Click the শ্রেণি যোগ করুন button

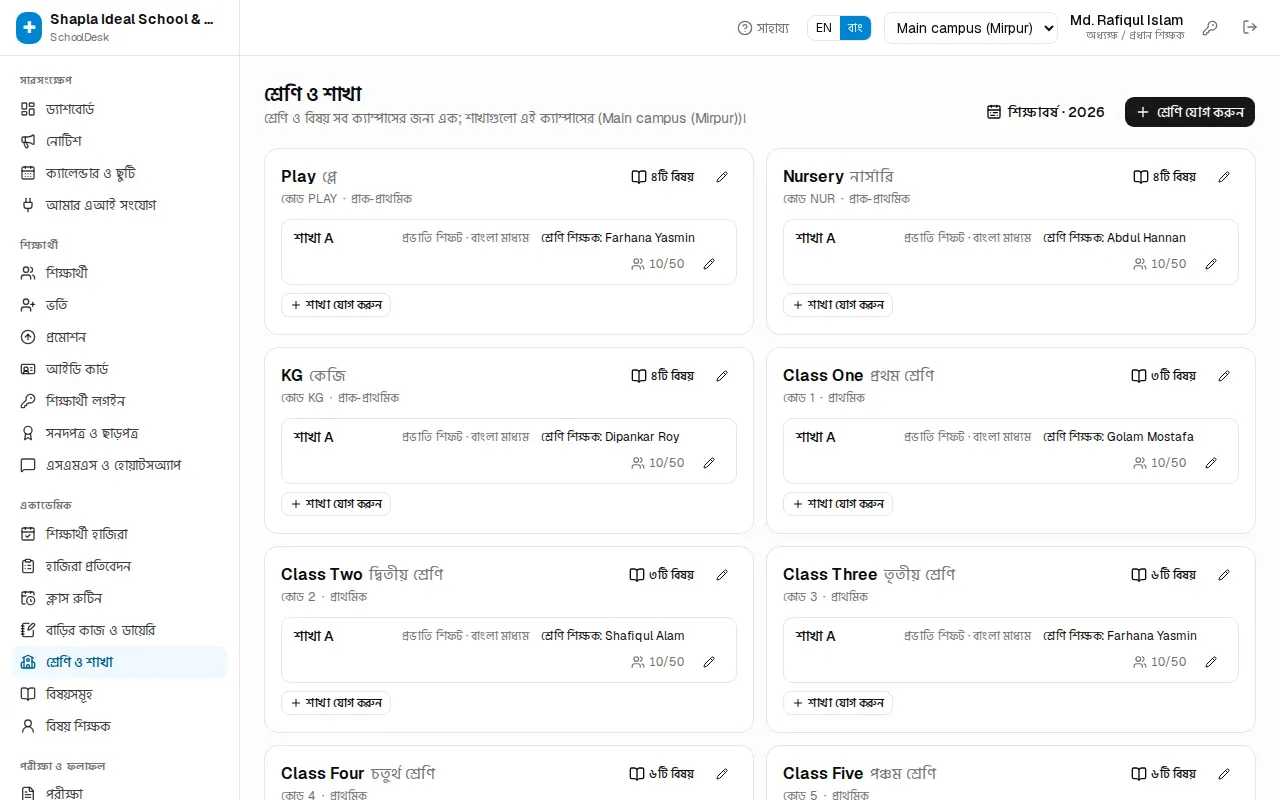[1190, 112]
